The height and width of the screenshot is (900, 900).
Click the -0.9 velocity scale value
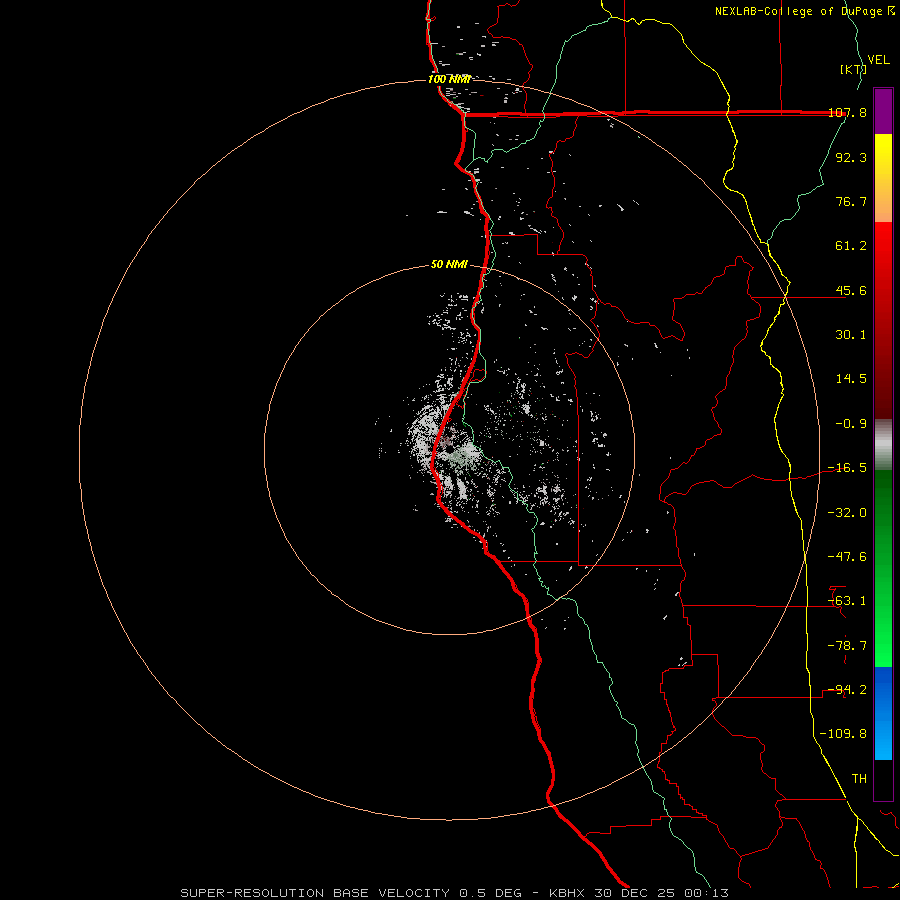coord(851,424)
